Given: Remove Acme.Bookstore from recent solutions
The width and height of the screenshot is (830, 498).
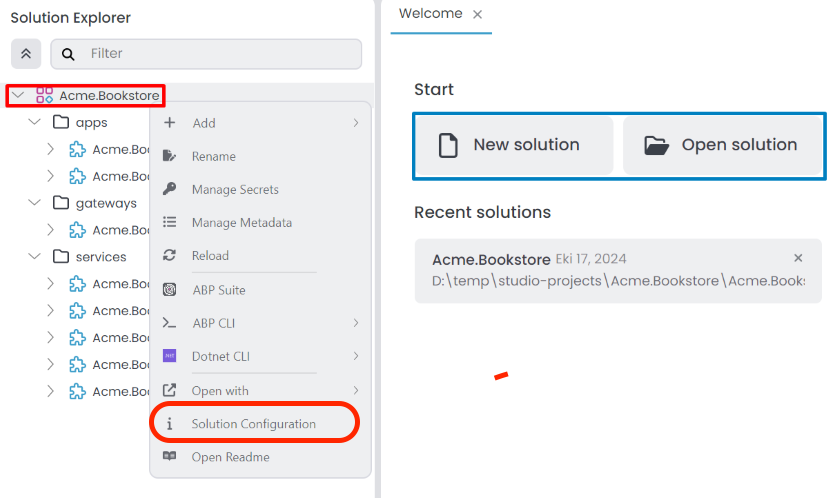Looking at the screenshot, I should (798, 258).
